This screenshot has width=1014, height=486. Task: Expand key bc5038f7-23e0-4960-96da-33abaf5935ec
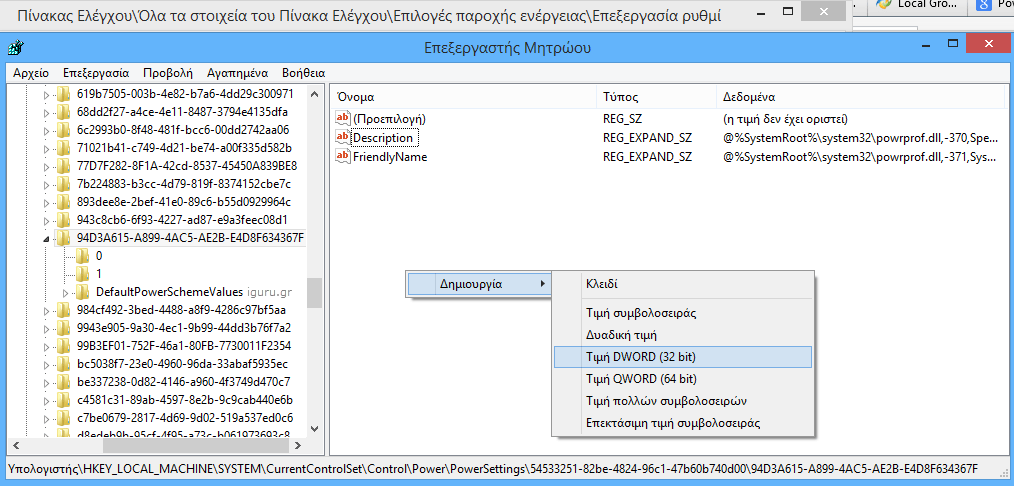click(46, 366)
